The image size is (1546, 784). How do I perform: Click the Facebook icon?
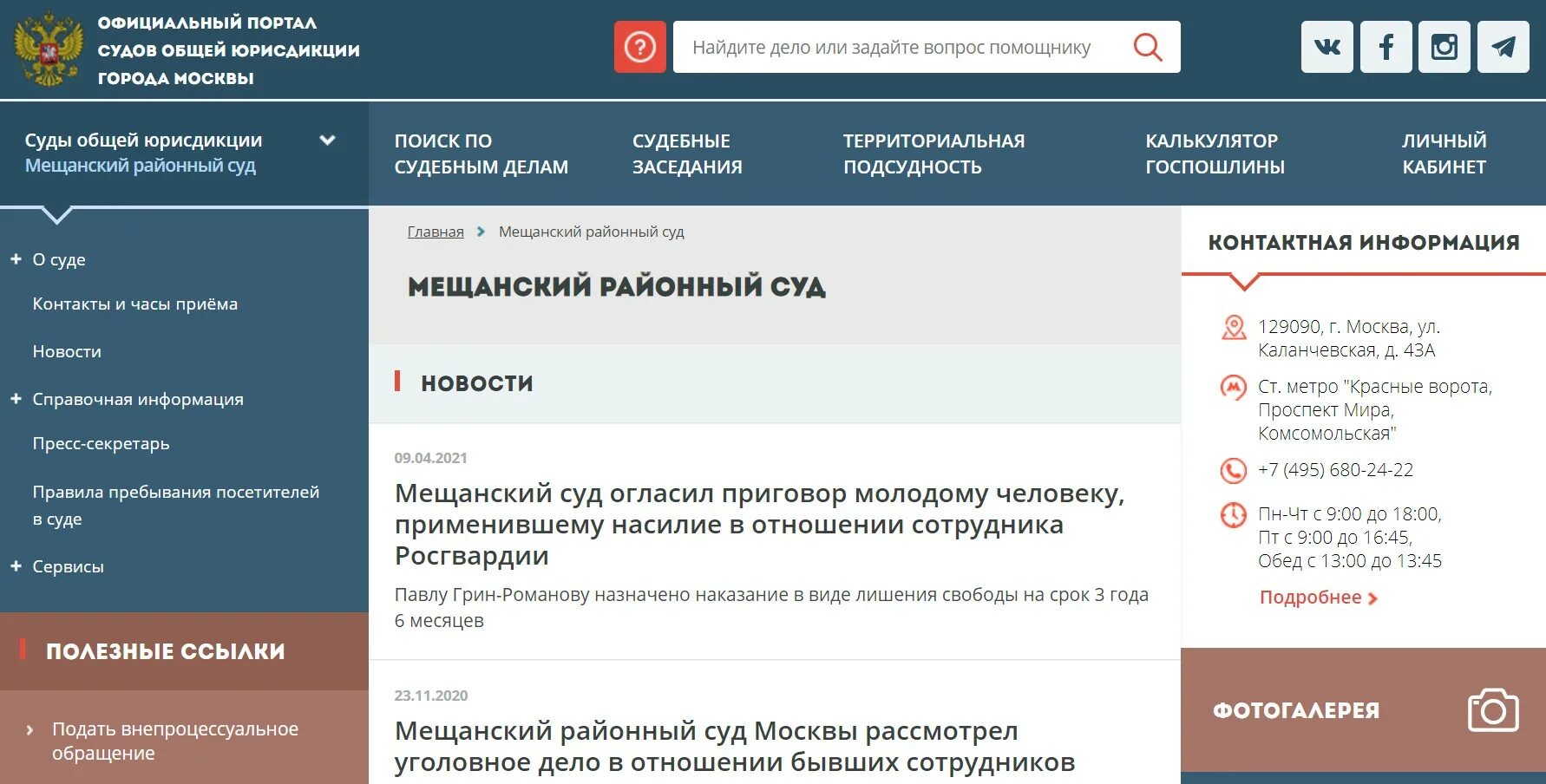[1386, 47]
